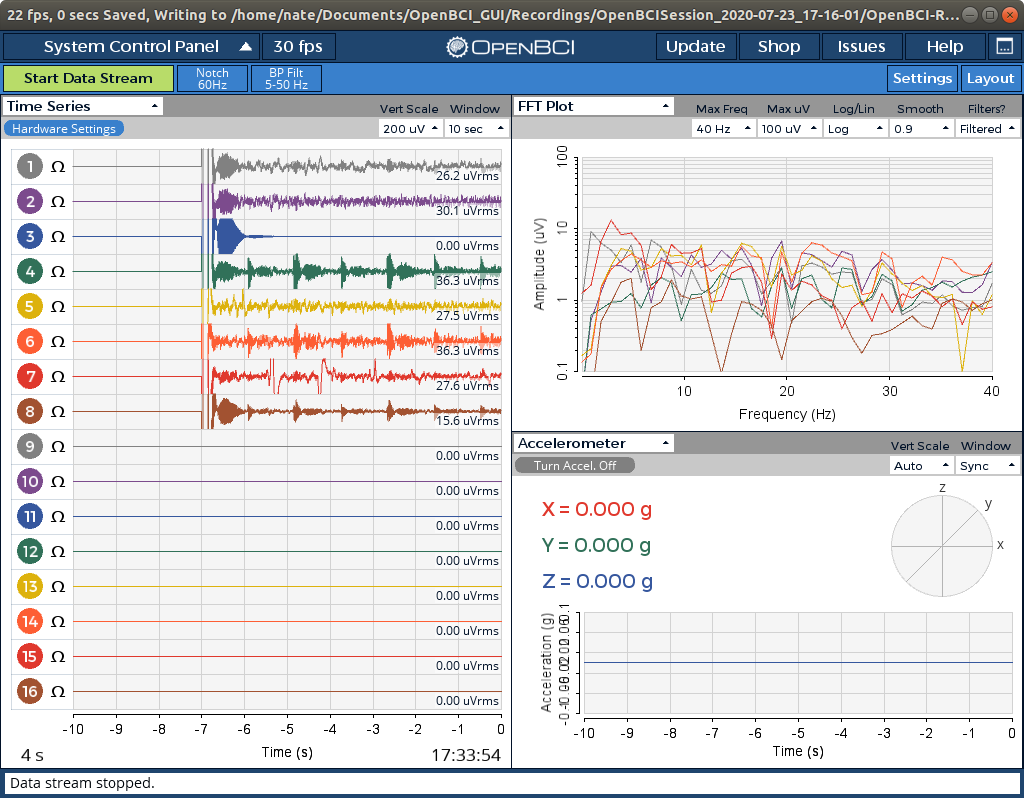Click the Ω icon next to channel 16

click(x=58, y=691)
